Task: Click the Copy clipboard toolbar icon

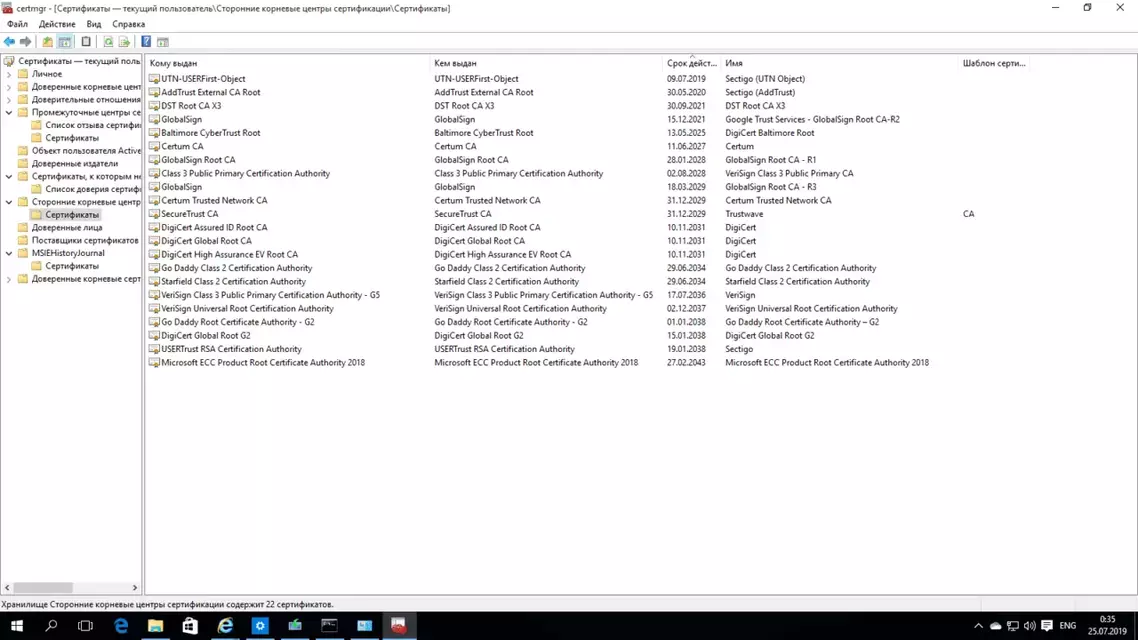Action: point(86,42)
